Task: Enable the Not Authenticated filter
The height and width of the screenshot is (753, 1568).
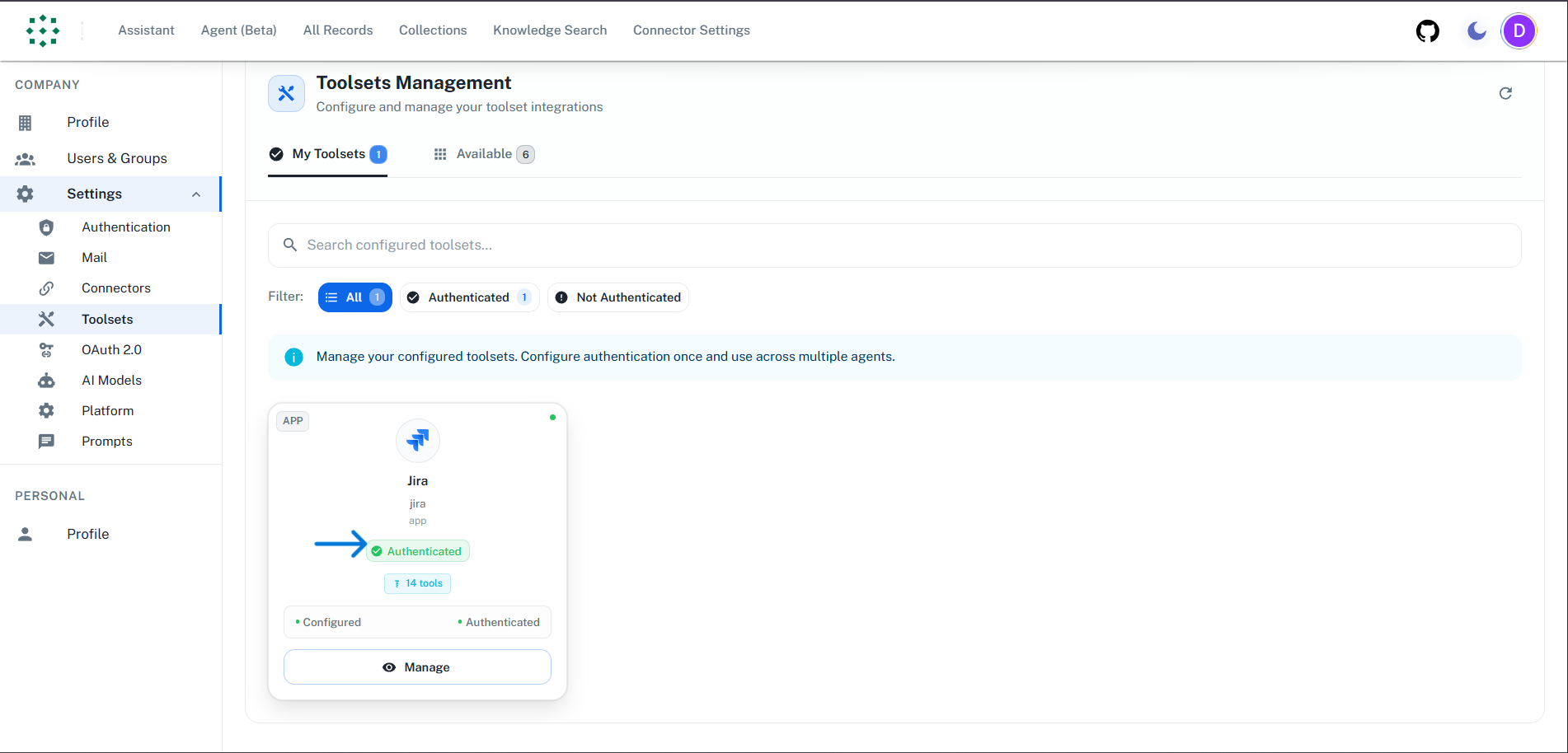Action: (617, 297)
